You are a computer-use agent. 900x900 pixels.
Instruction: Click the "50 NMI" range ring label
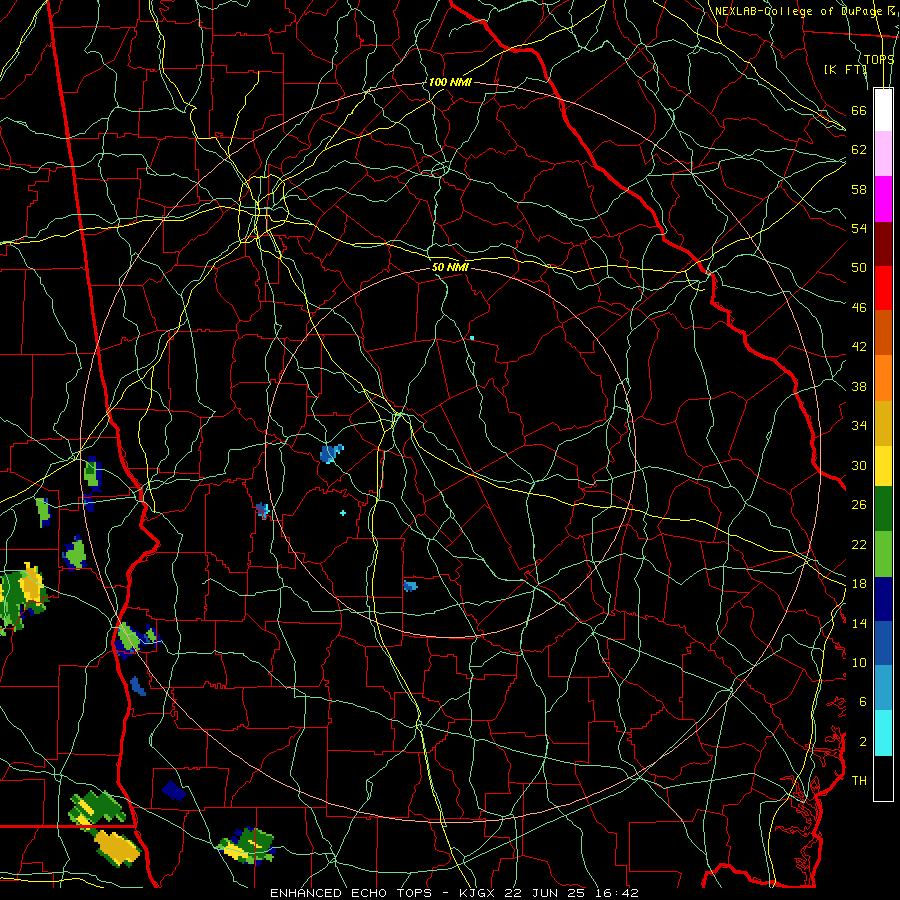click(451, 267)
